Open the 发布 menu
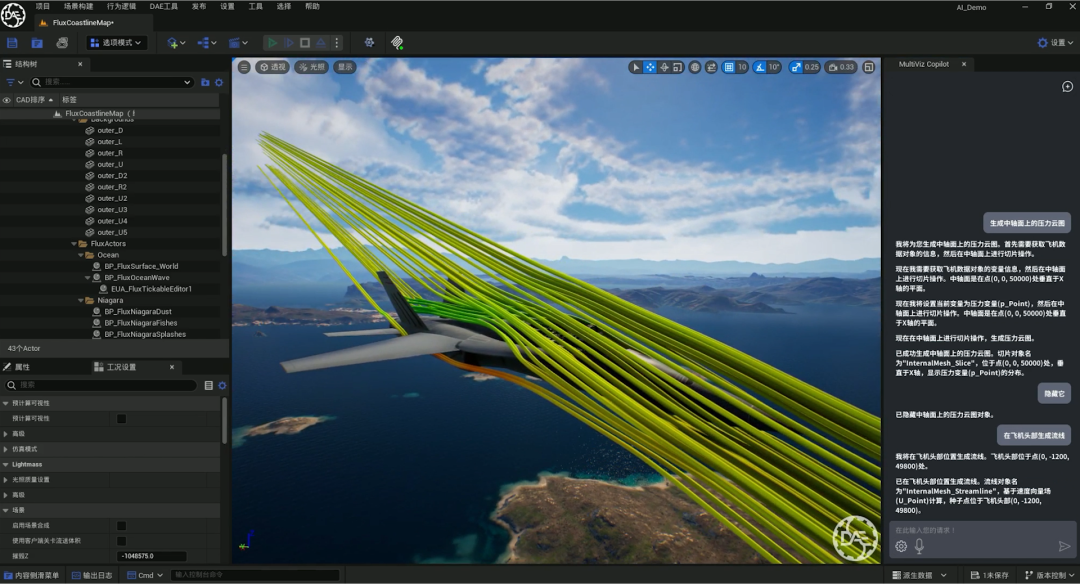This screenshot has height=584, width=1080. (198, 6)
